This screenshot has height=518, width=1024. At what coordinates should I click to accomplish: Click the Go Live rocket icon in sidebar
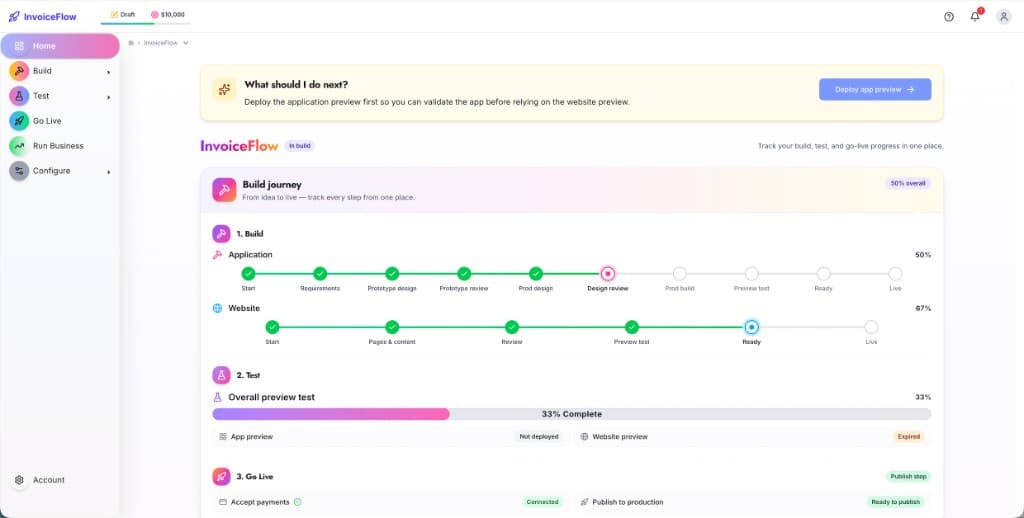19,121
